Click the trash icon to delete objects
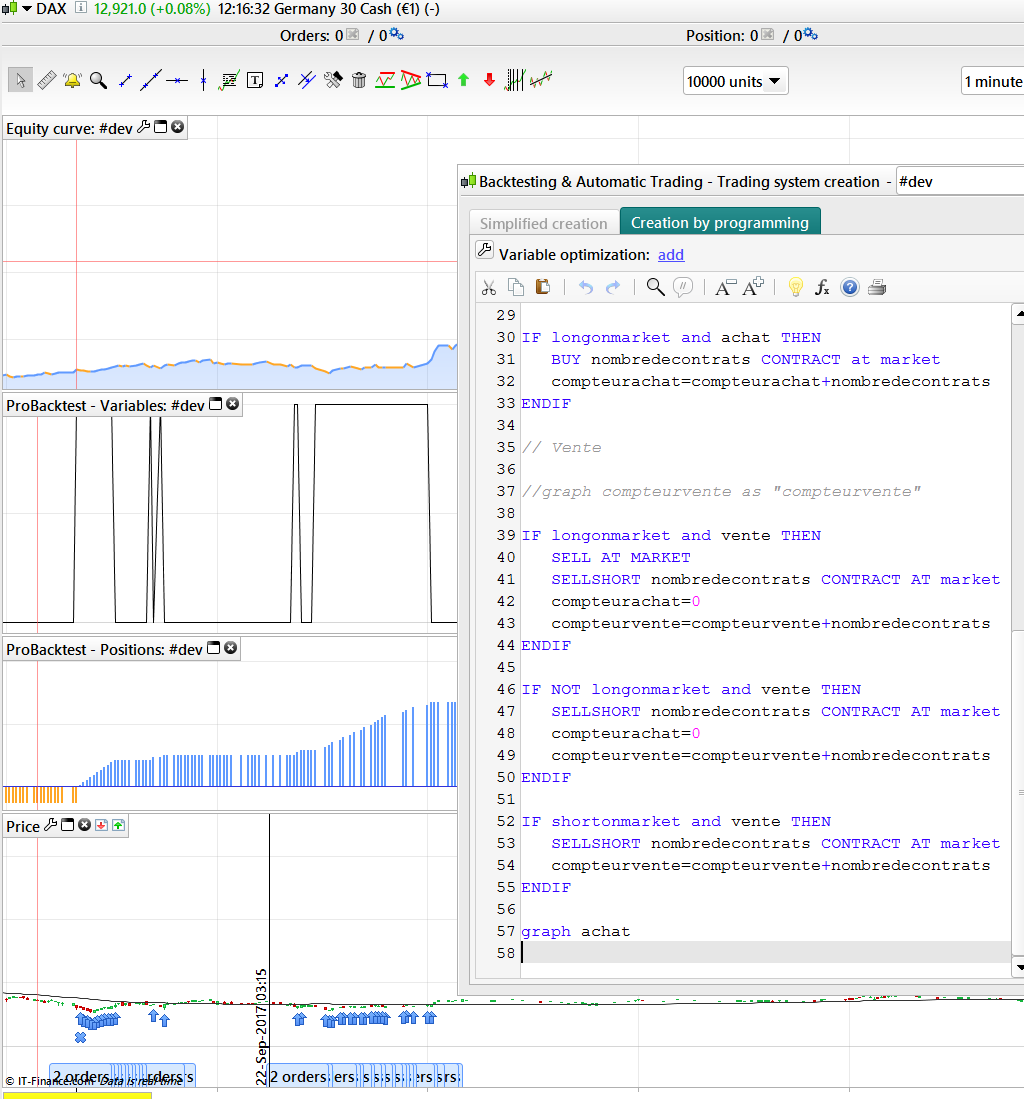Viewport: 1024px width, 1099px height. coord(359,80)
